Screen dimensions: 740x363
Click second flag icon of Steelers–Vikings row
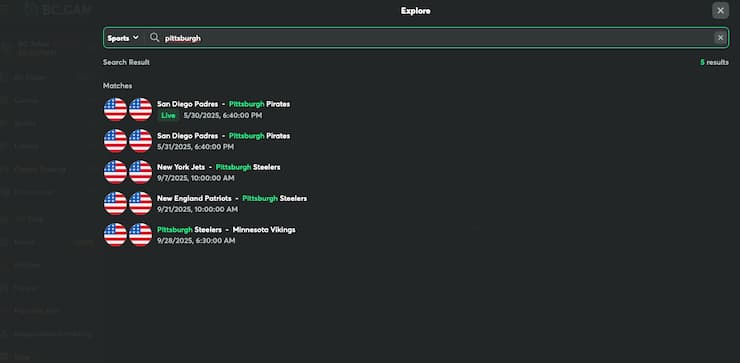141,235
